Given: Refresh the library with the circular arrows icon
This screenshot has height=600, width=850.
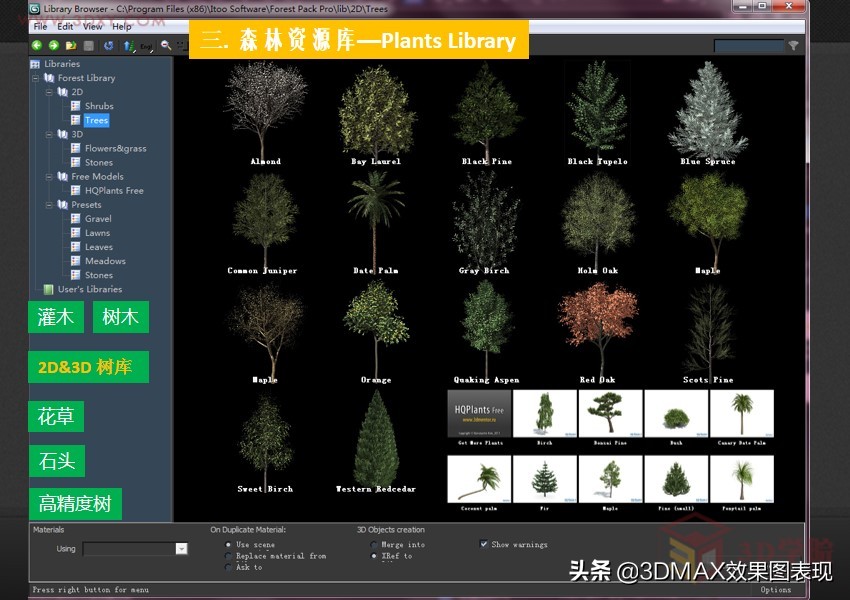Looking at the screenshot, I should 108,45.
